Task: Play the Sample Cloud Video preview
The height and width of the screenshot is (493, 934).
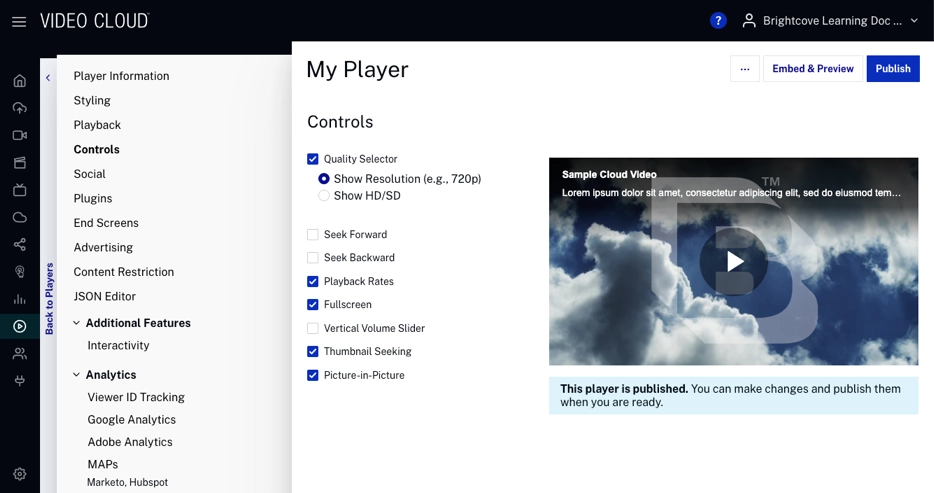Action: click(x=734, y=262)
